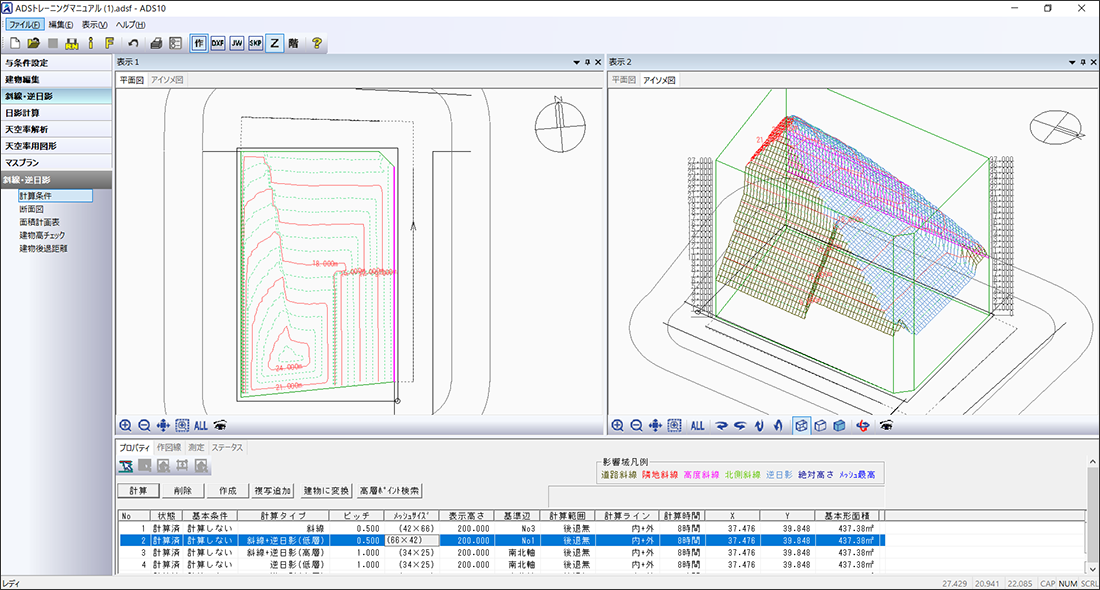Image resolution: width=1100 pixels, height=590 pixels.
Task: Switch to アイソメ図 tab in 表示1
Action: (x=166, y=79)
